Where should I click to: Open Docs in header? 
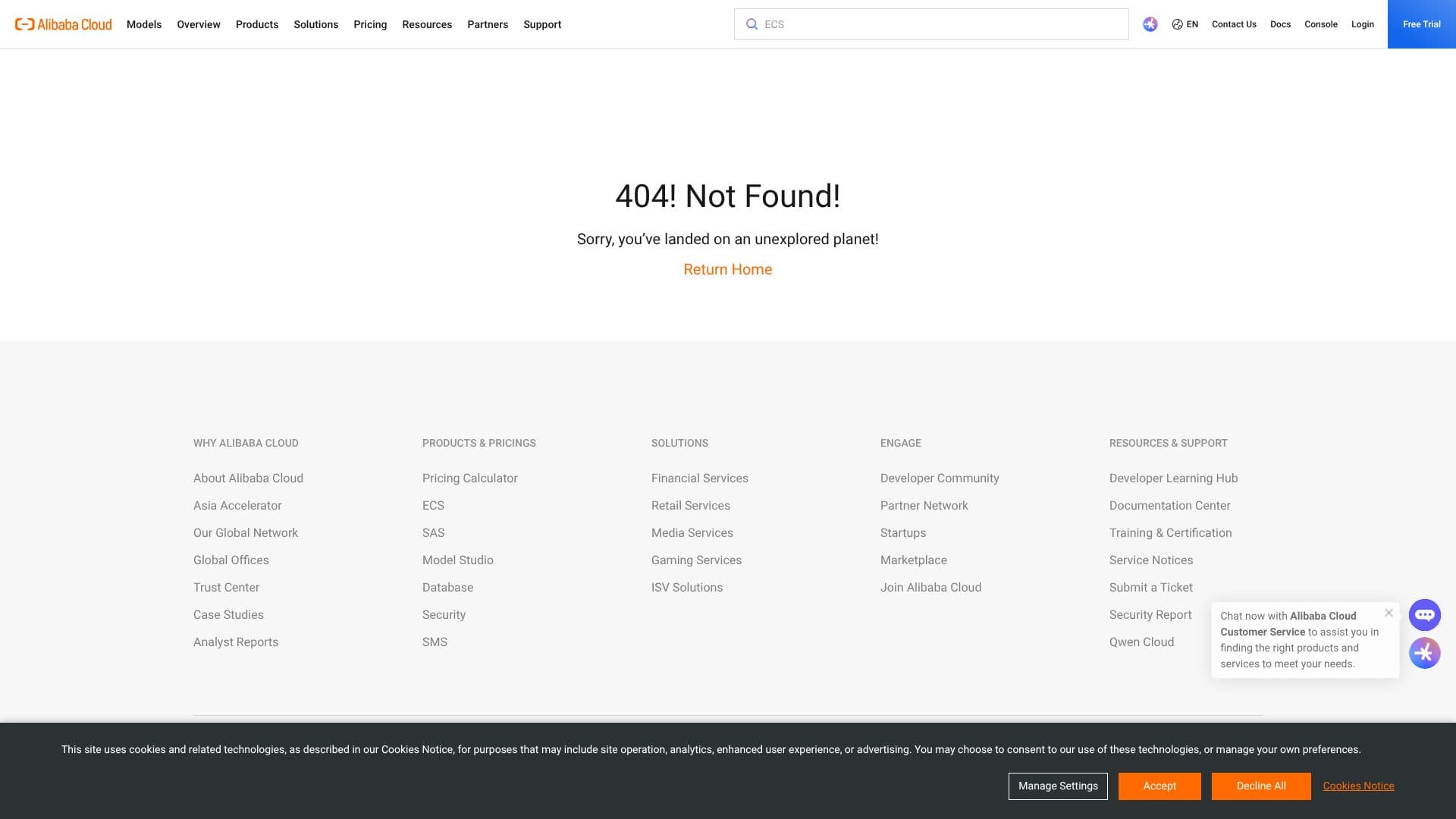click(x=1280, y=24)
